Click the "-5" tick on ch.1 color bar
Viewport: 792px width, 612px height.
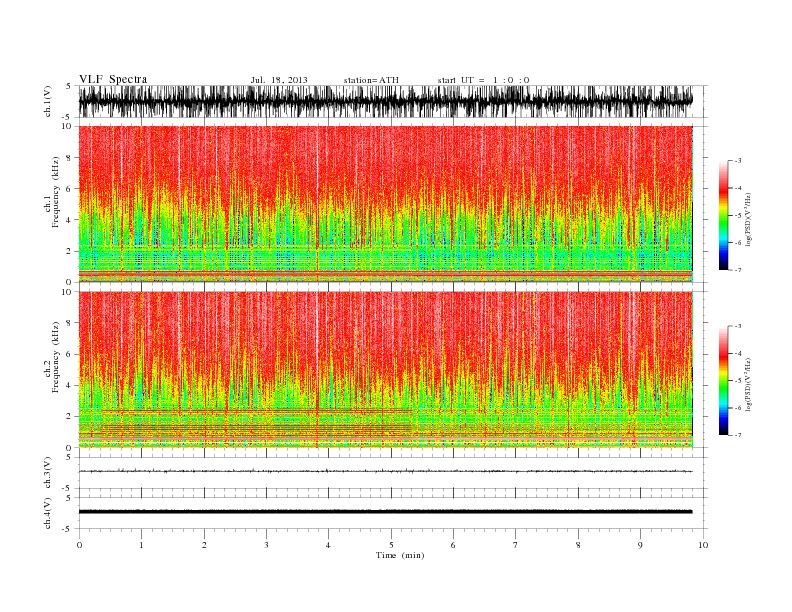(738, 216)
